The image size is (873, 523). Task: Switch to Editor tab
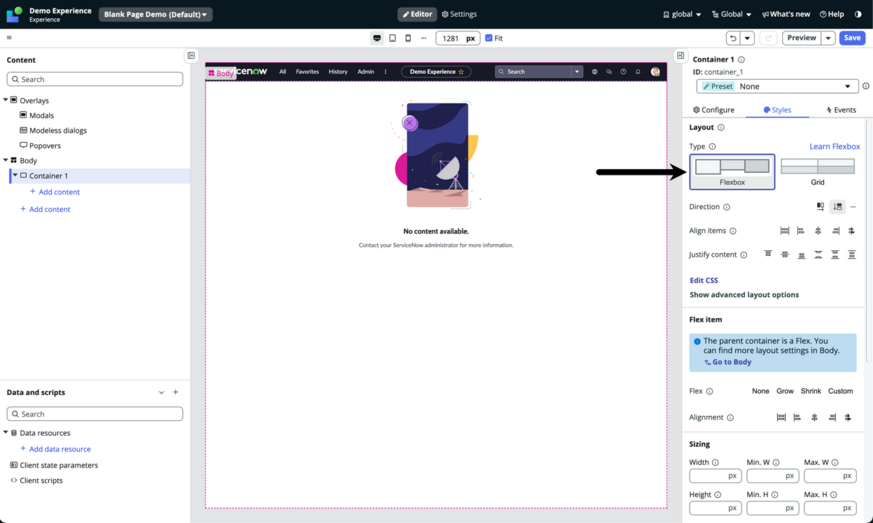click(x=417, y=14)
